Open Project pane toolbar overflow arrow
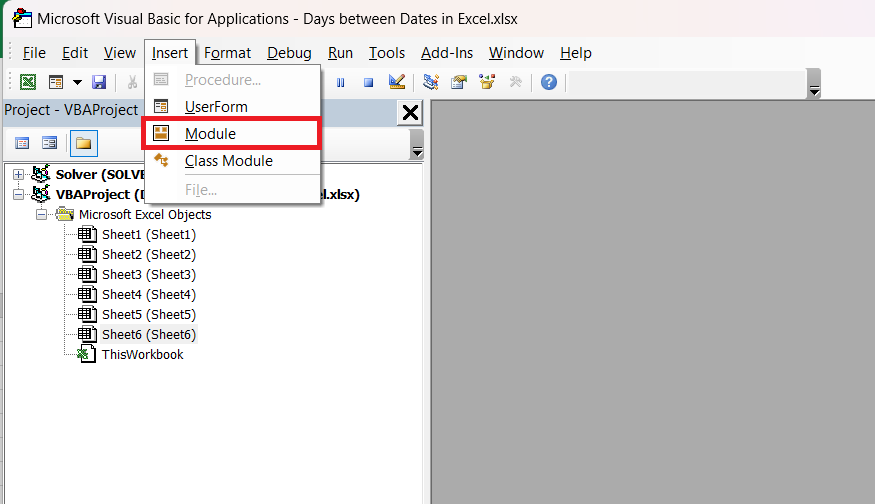The image size is (875, 504). pyautogui.click(x=417, y=145)
